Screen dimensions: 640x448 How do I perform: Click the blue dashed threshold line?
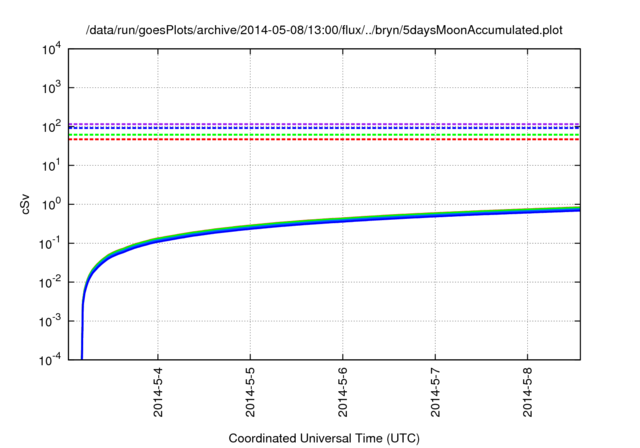click(324, 128)
